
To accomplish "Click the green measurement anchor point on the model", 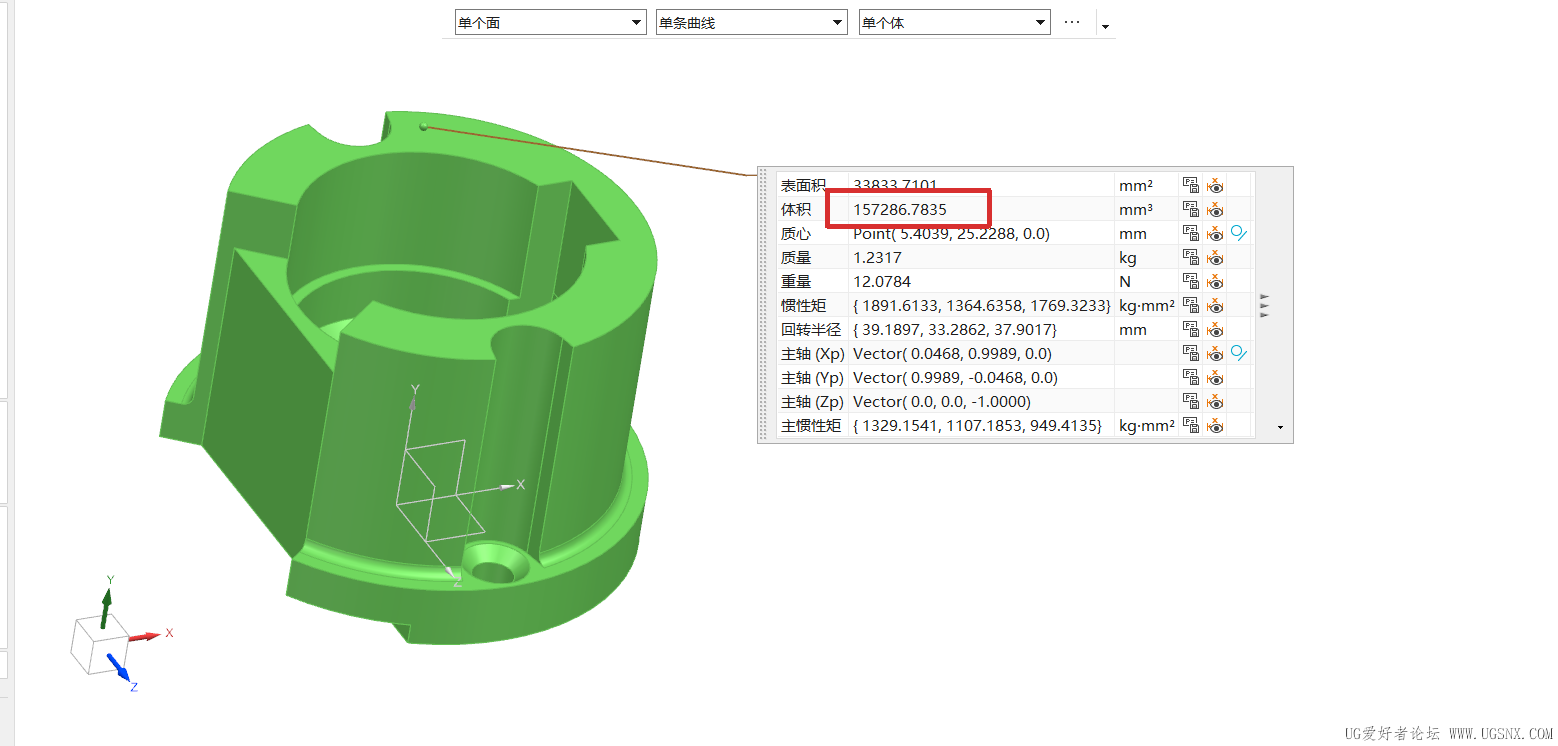I will (424, 126).
